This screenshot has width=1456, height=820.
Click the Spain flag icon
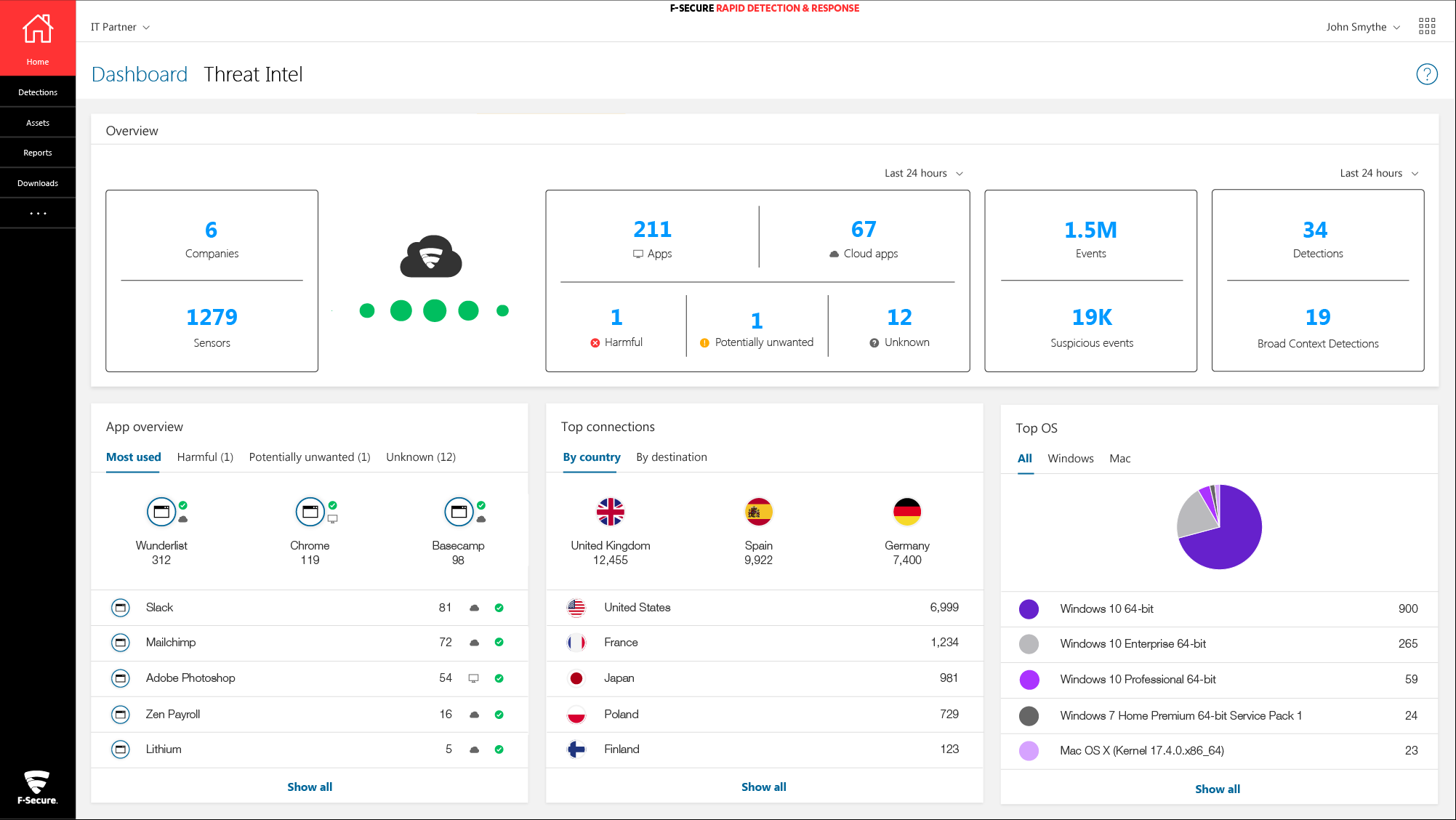[758, 512]
